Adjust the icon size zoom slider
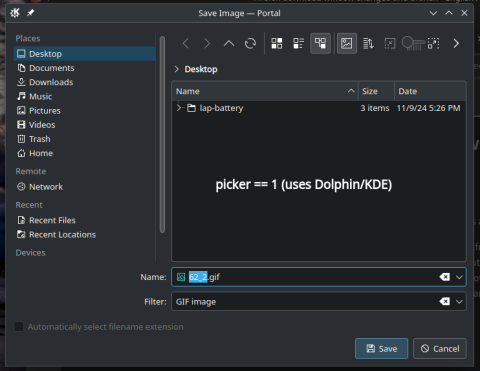Image resolution: width=480 pixels, height=371 pixels. coord(413,43)
